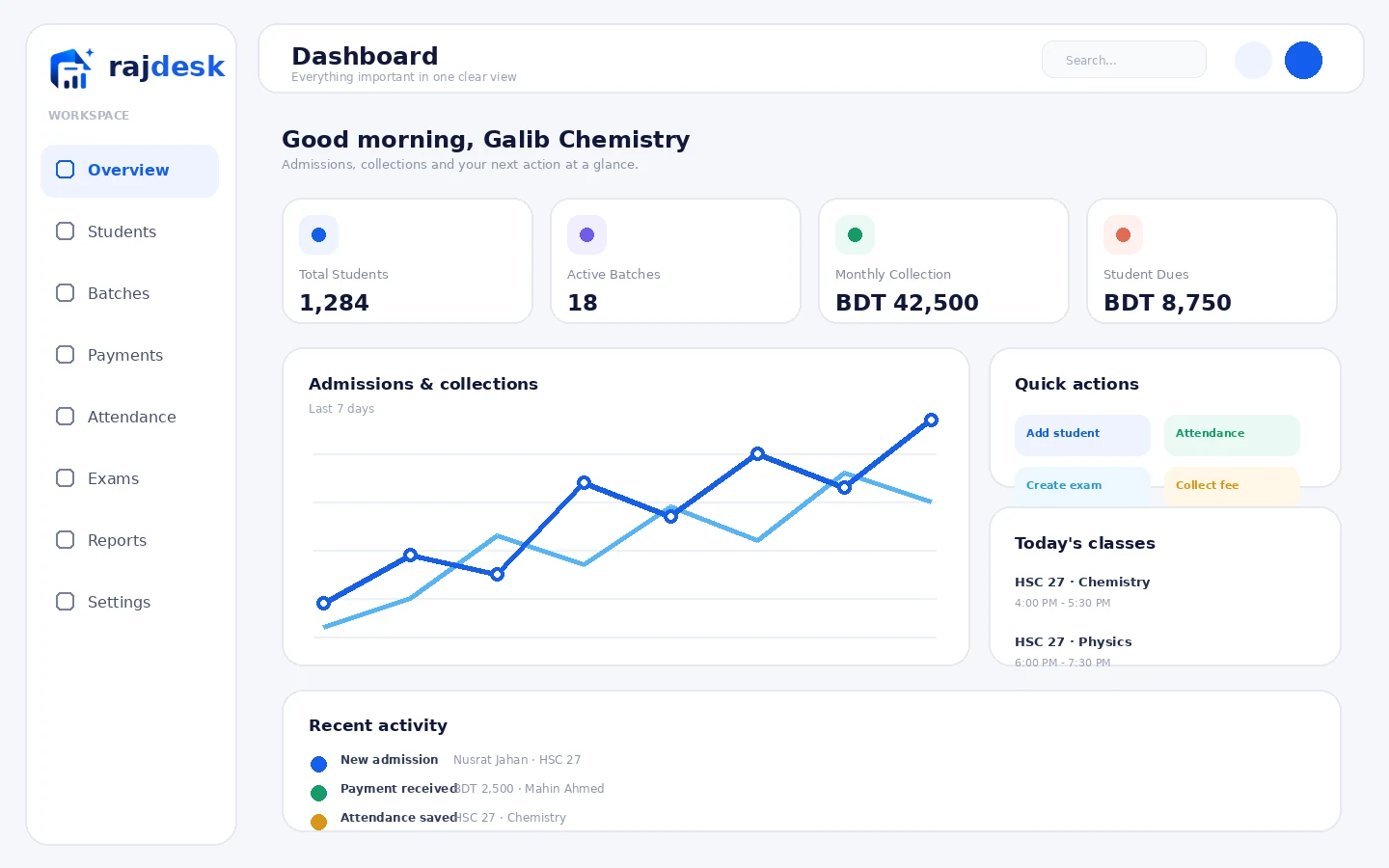The width and height of the screenshot is (1389, 868).
Task: Click the "Admissions & collections" chart title
Action: 423,384
